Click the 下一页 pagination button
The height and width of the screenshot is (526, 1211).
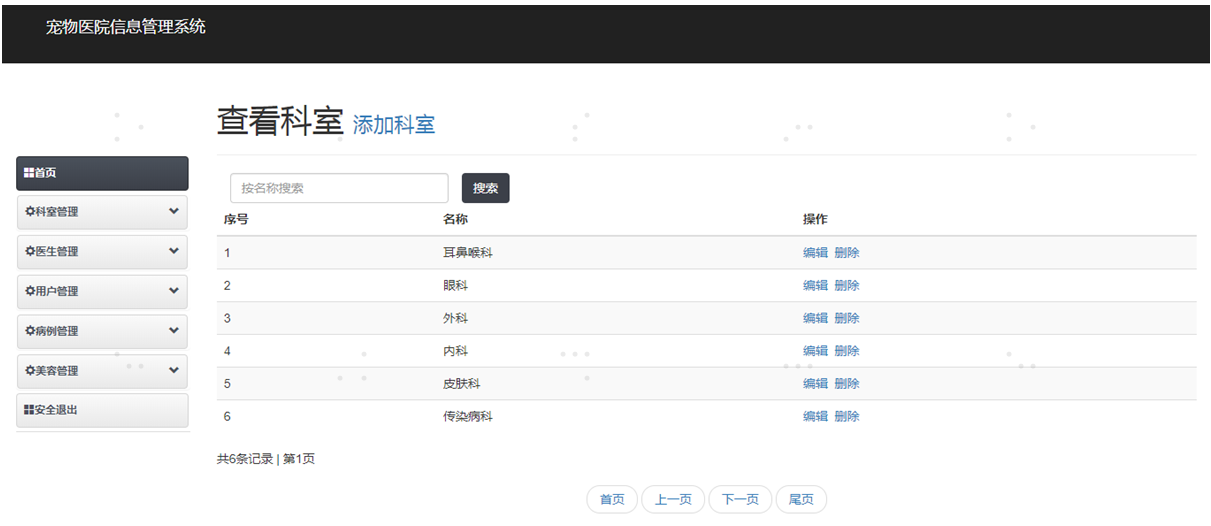tap(740, 500)
